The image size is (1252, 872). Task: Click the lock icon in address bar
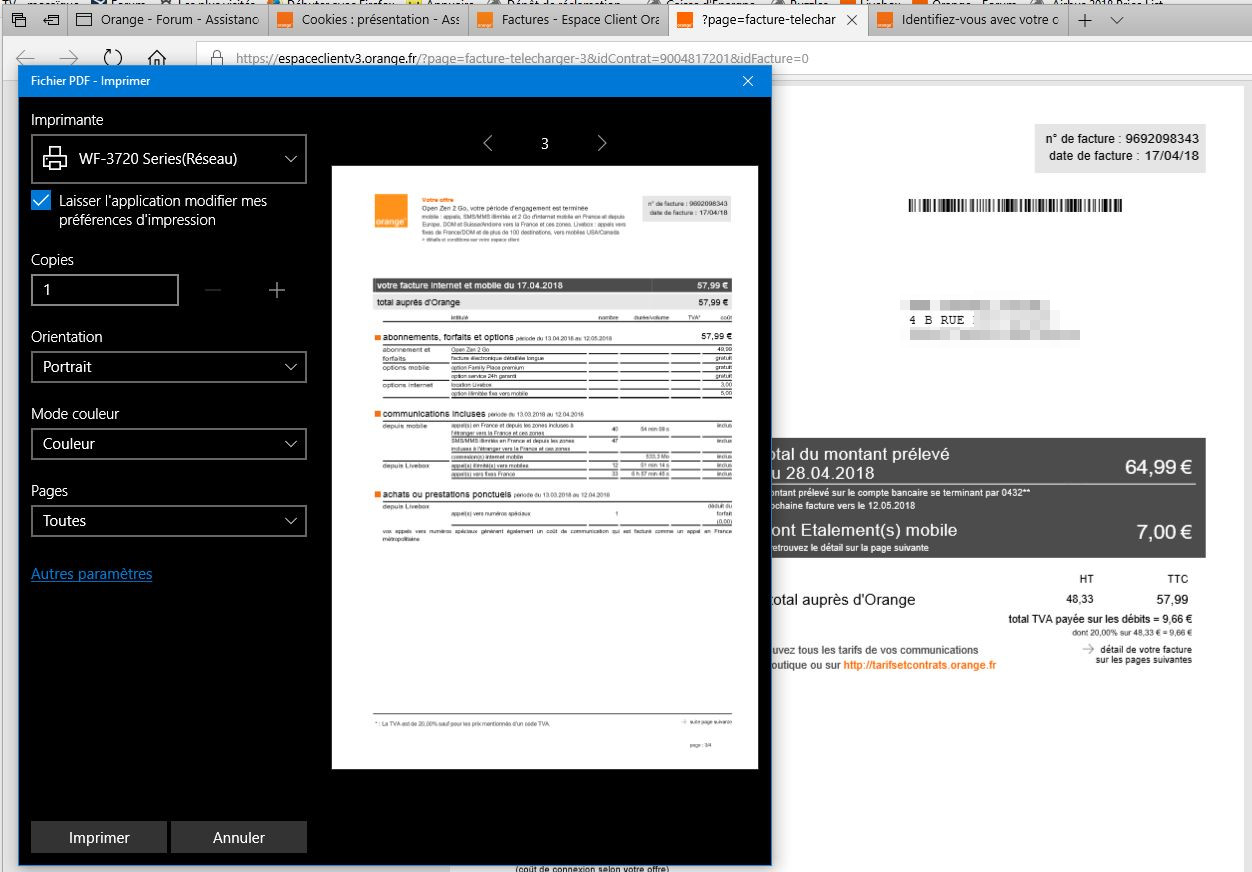pos(216,58)
